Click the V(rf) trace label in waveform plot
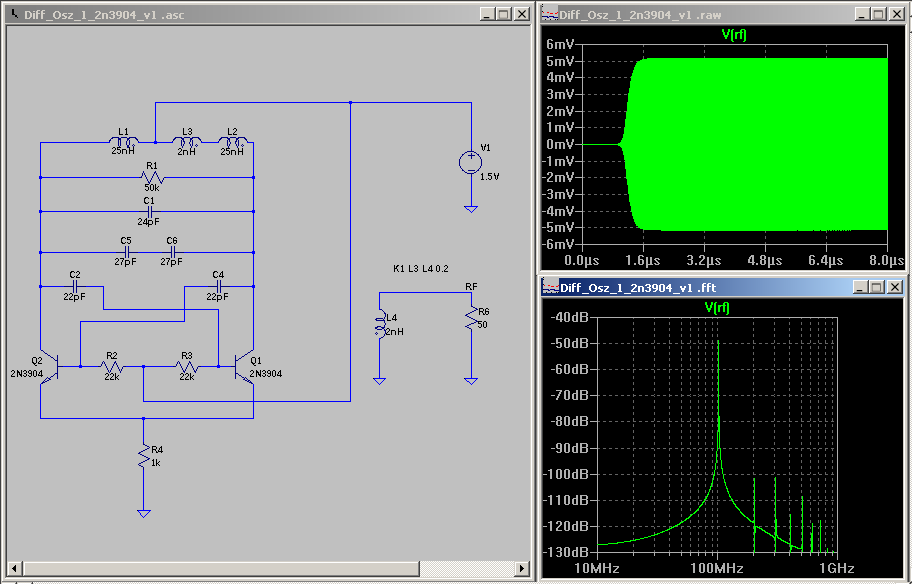The width and height of the screenshot is (912, 584). tap(733, 35)
